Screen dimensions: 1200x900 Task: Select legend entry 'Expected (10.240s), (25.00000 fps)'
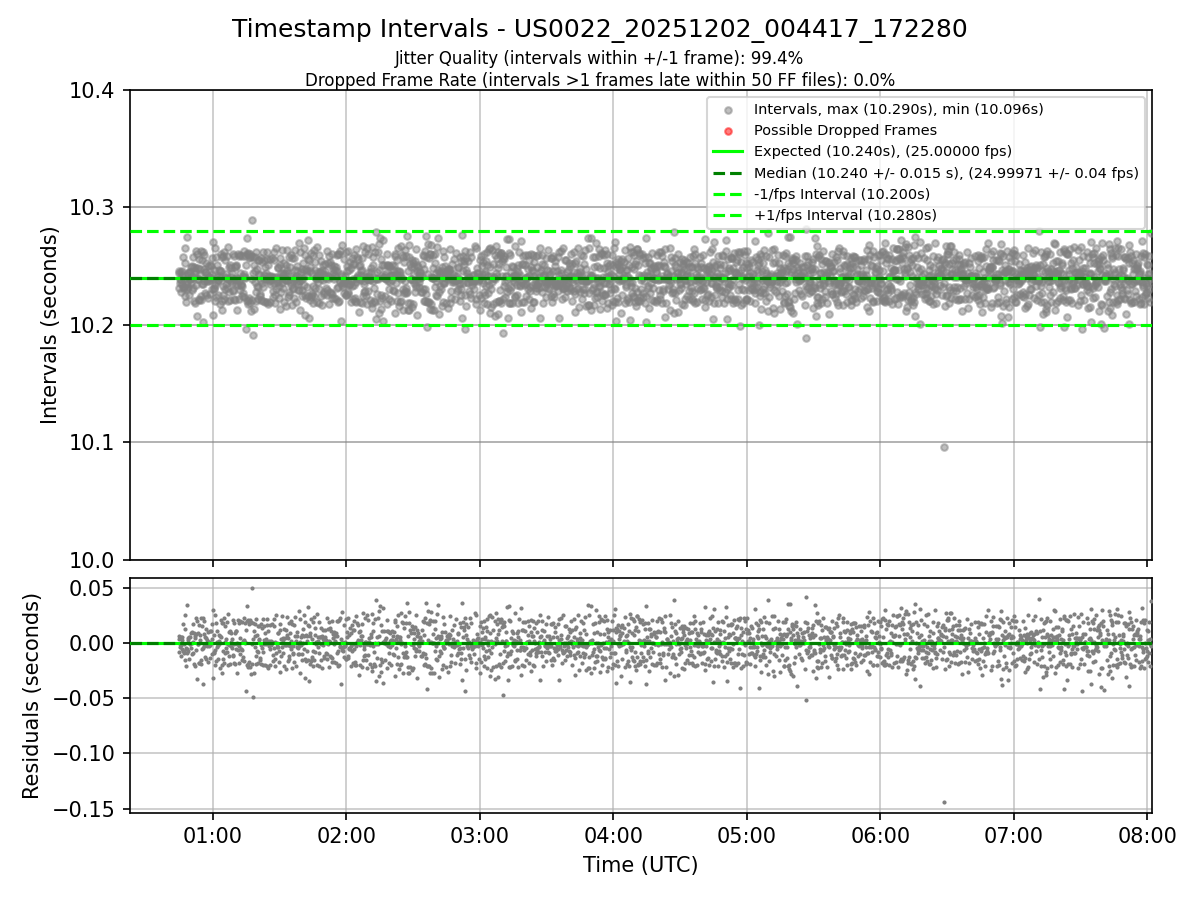pyautogui.click(x=883, y=151)
